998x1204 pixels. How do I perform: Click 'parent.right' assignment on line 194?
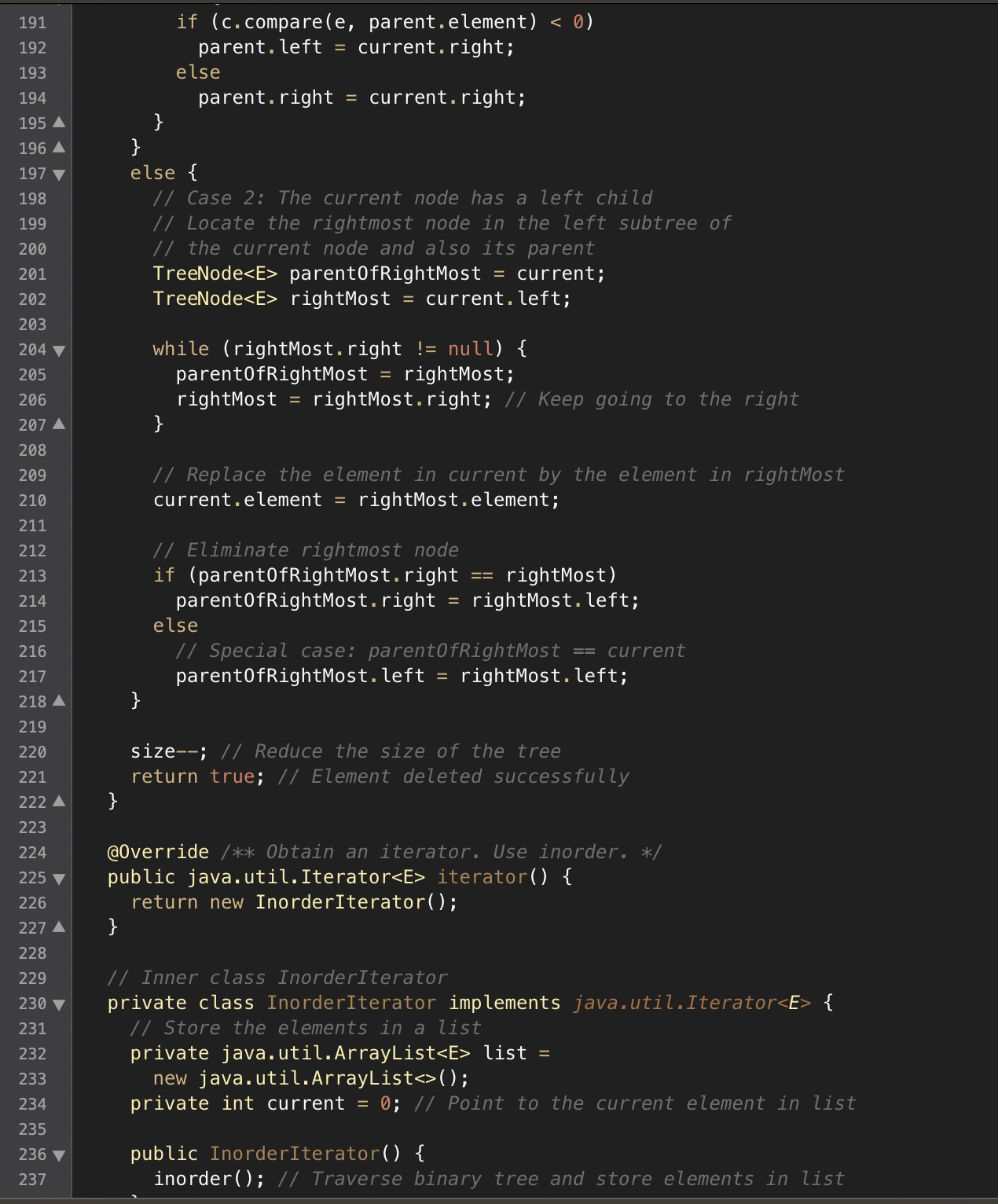point(266,97)
